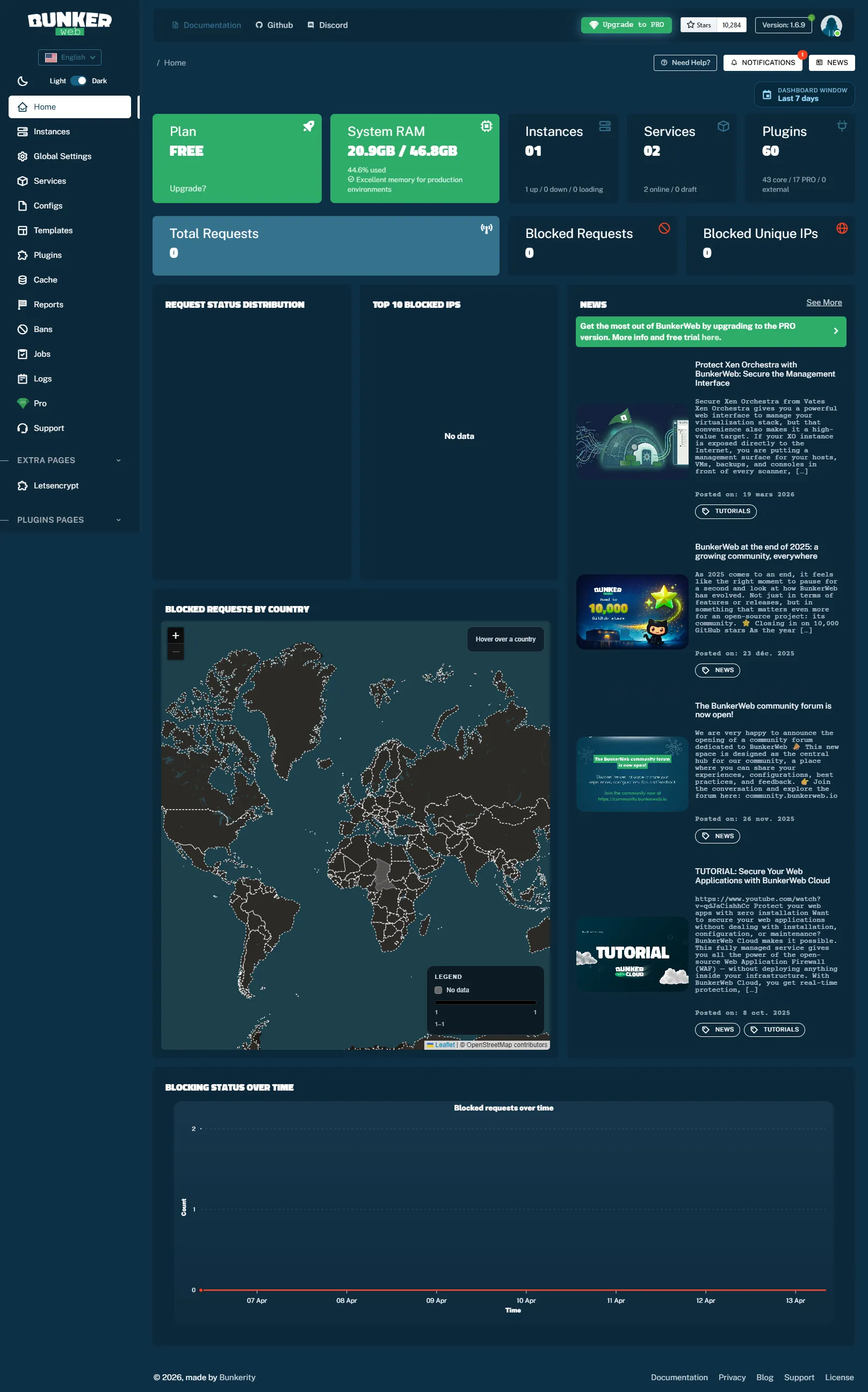This screenshot has width=868, height=1392.
Task: Open the Pro page via the diamond icon
Action: (23, 403)
